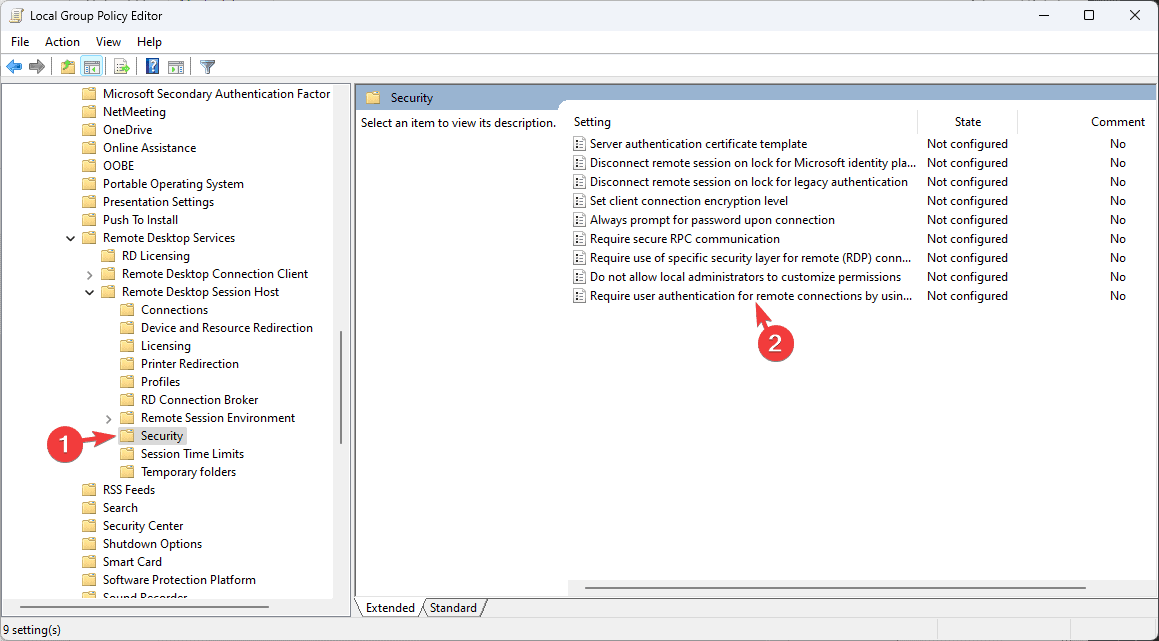The height and width of the screenshot is (641, 1159).
Task: Click the policy icon beside Server authentication certificate template
Action: (x=580, y=144)
